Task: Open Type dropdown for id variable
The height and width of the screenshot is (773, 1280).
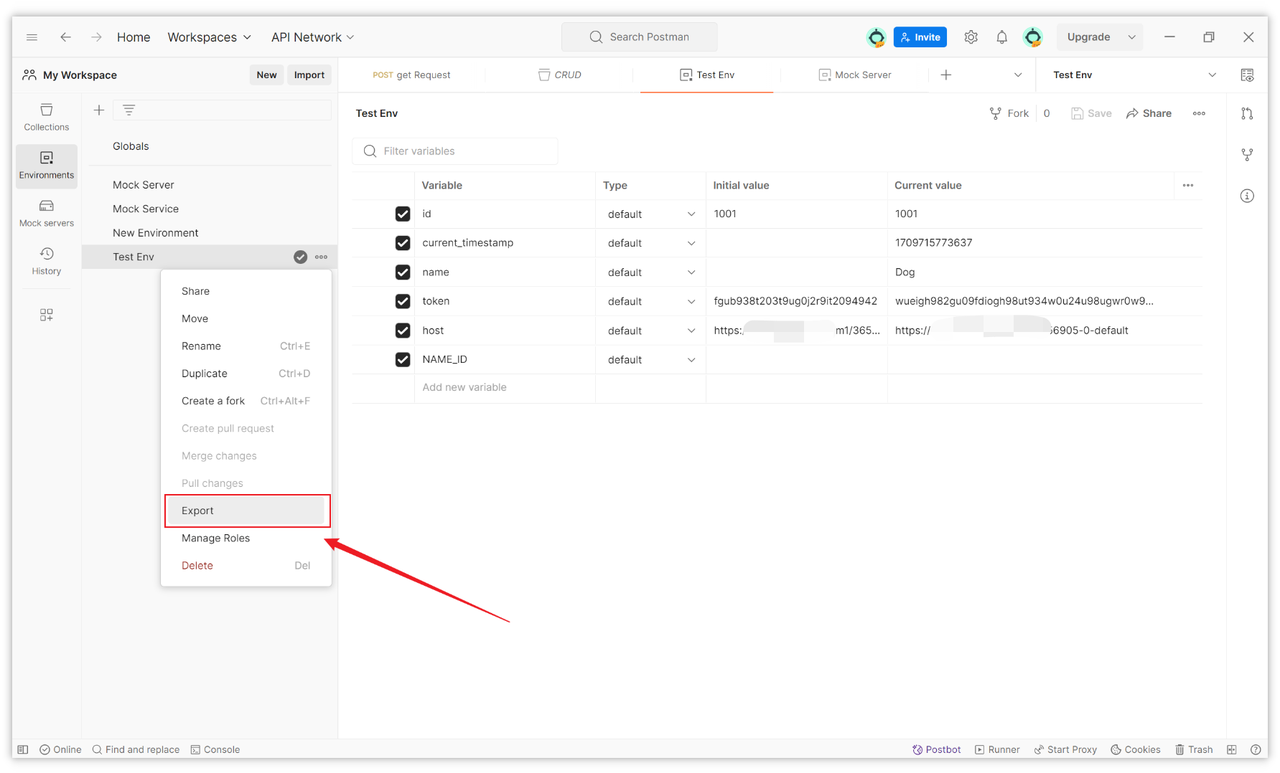Action: coord(651,214)
